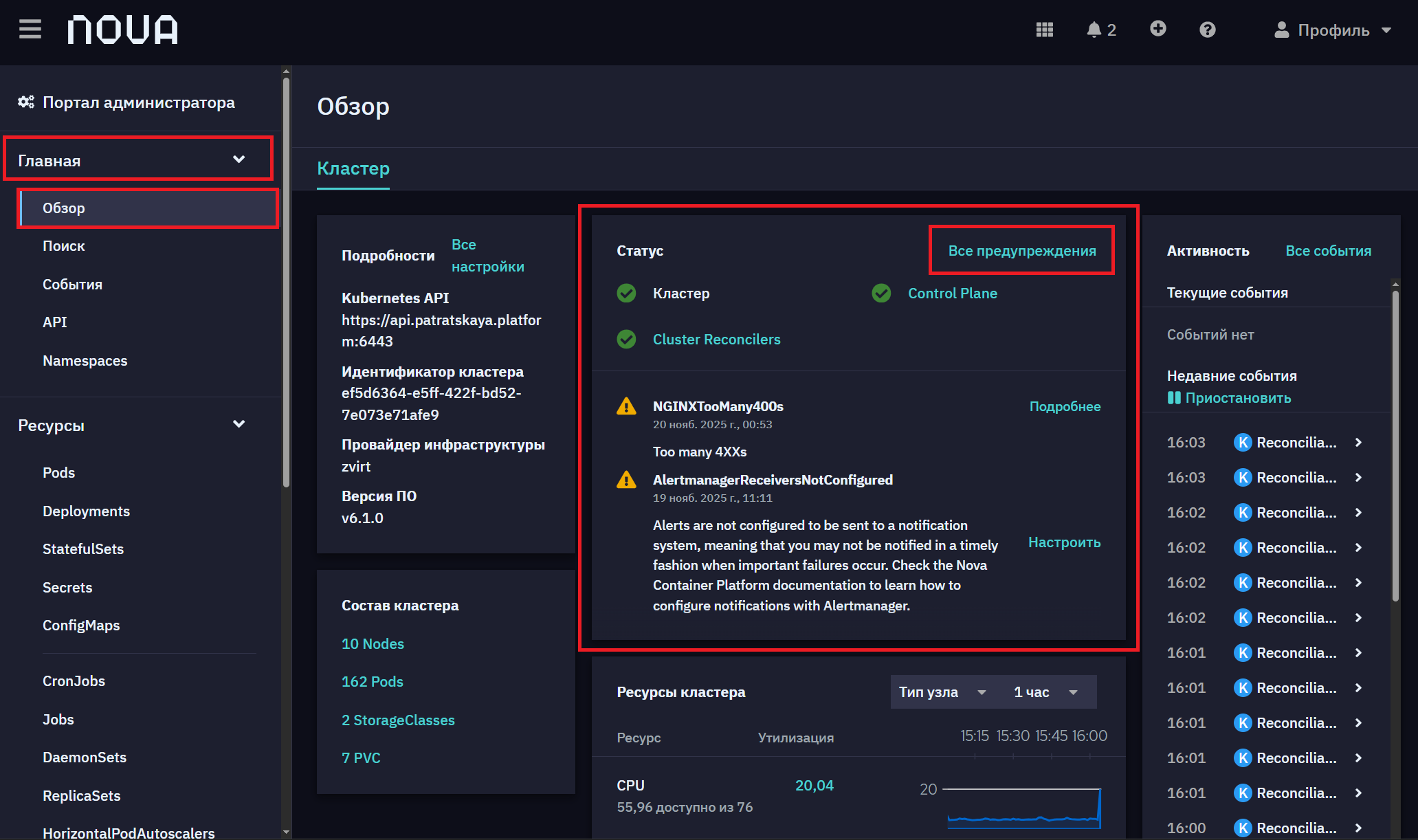Click Все предупреждения link
Screen dimensions: 1418x840
(1022, 251)
